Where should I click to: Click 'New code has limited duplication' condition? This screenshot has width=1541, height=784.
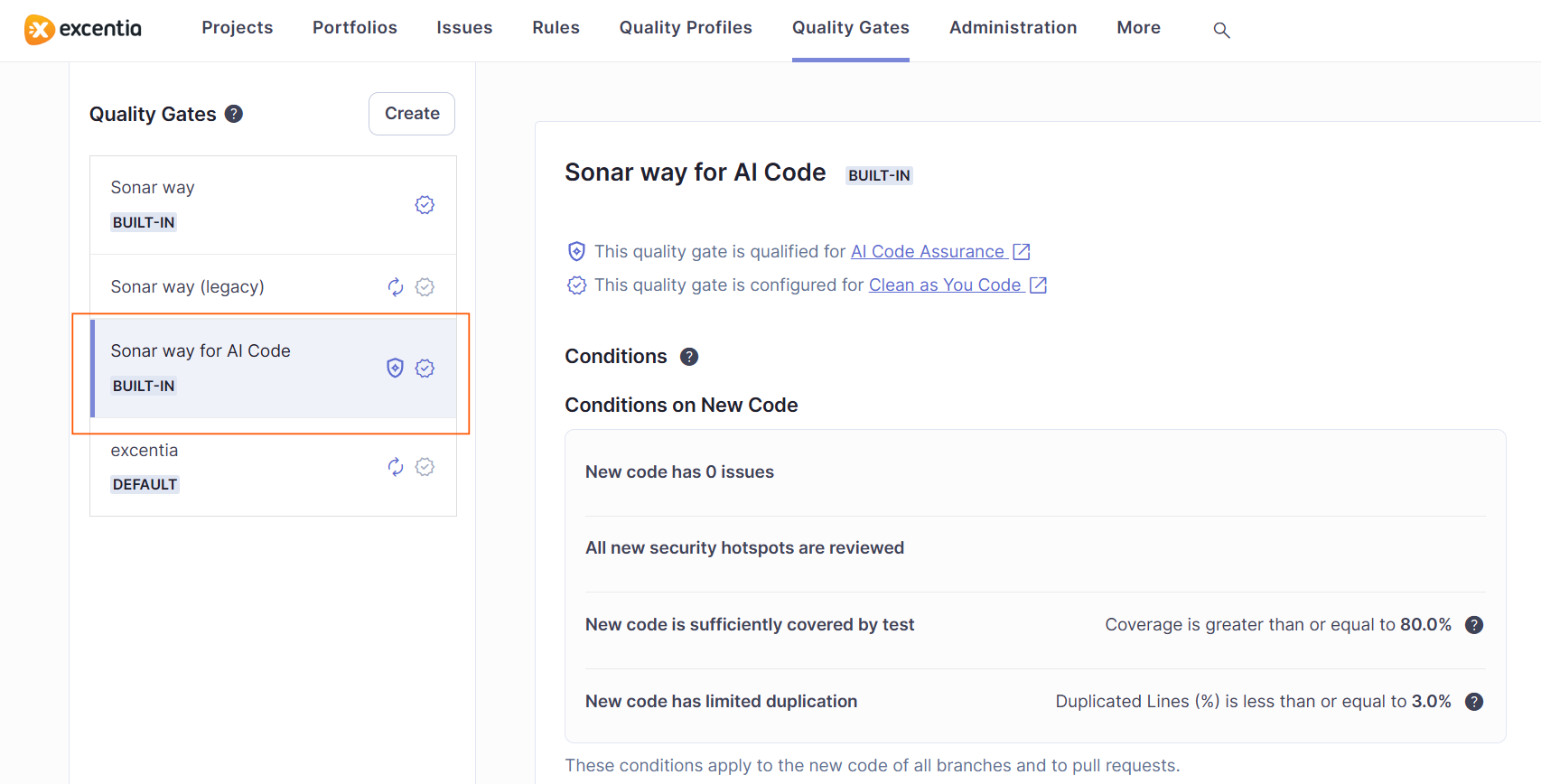[721, 702]
